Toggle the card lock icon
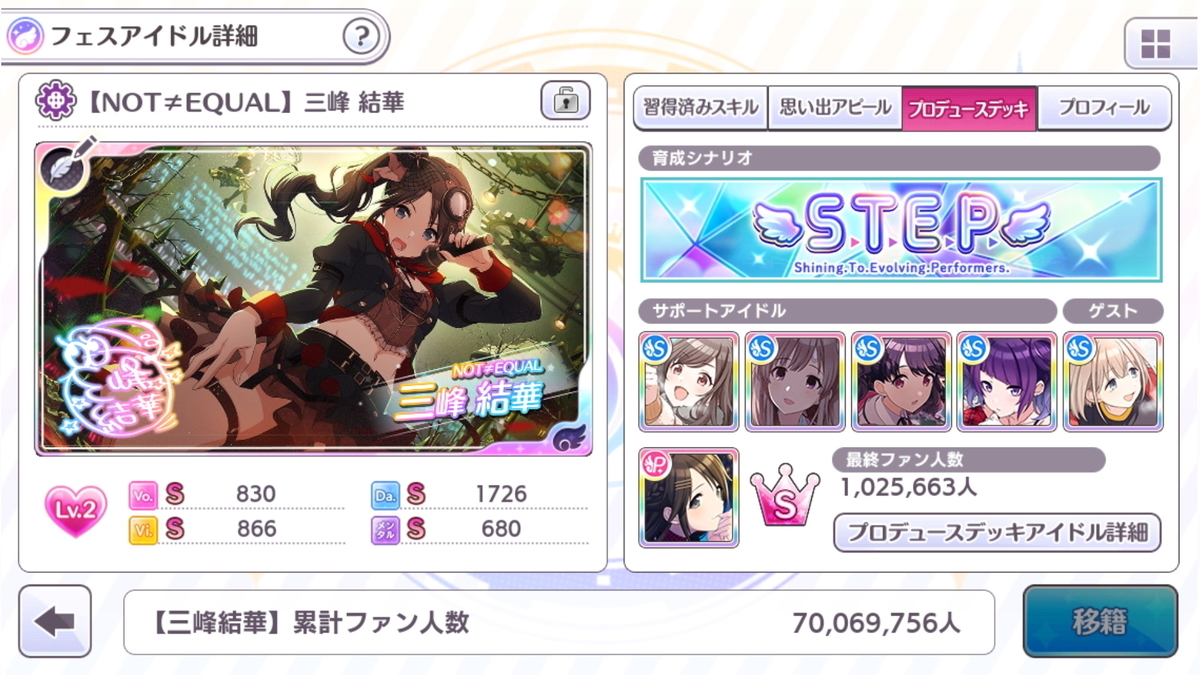This screenshot has width=1200, height=675. tap(566, 100)
